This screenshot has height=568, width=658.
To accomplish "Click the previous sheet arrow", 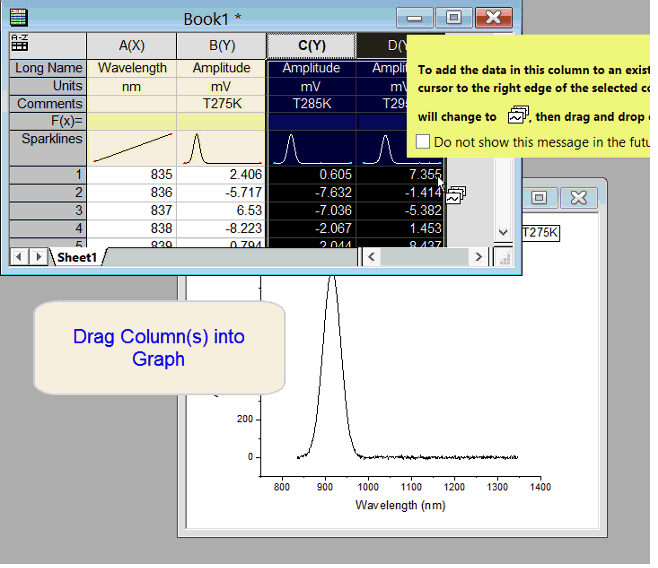I will (19, 257).
